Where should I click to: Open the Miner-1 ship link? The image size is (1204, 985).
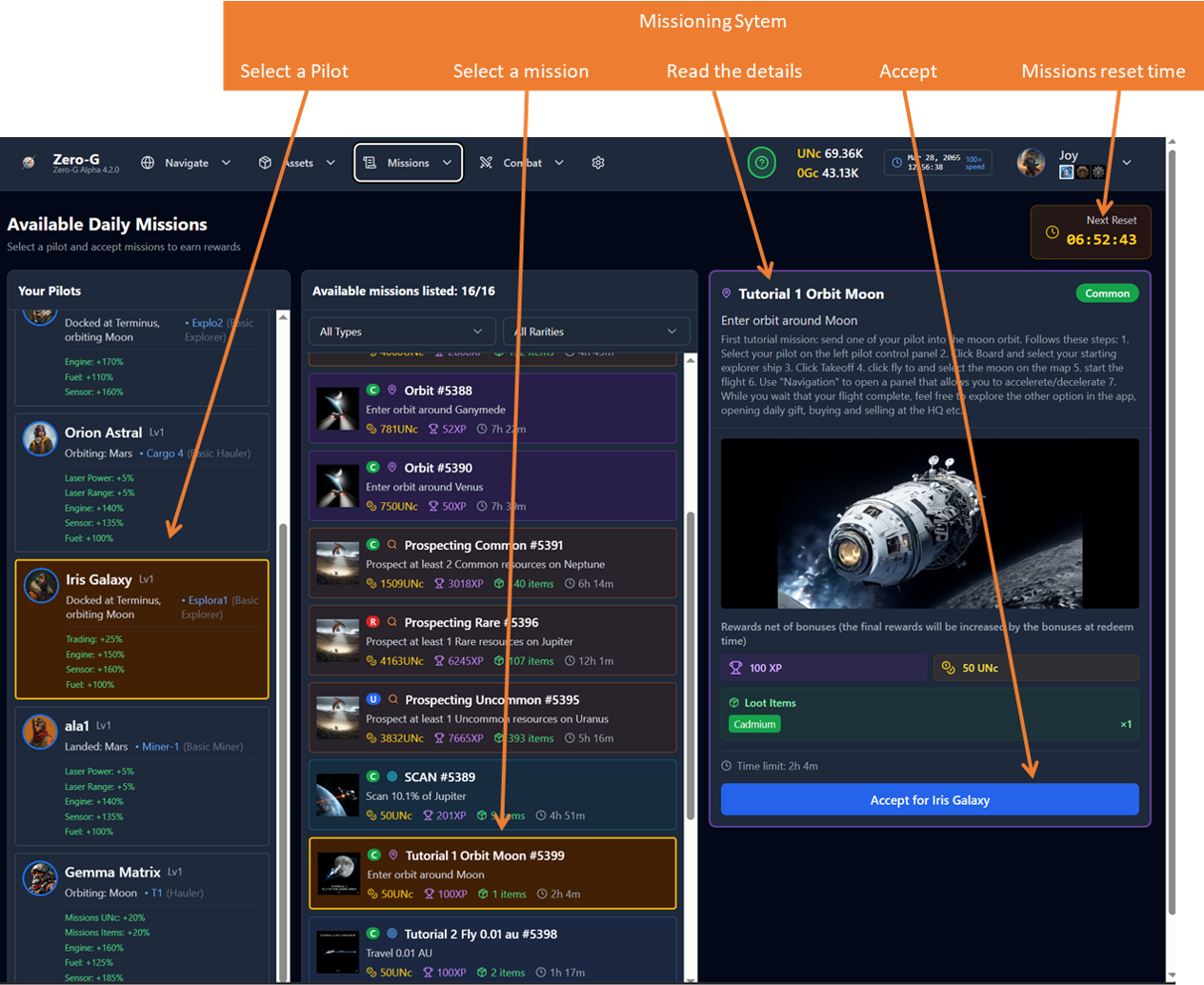(x=161, y=747)
